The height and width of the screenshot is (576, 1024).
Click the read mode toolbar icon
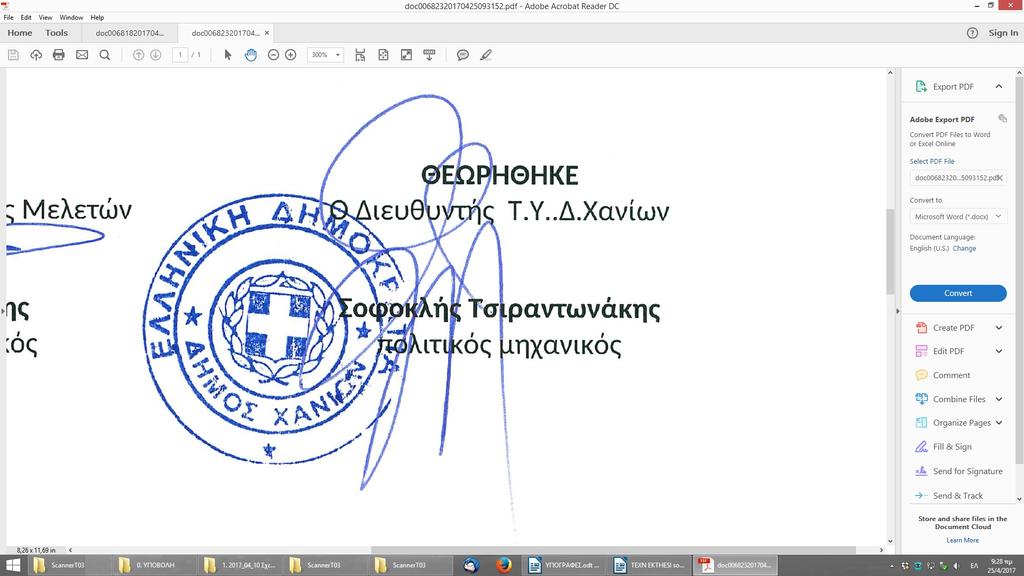click(x=429, y=55)
